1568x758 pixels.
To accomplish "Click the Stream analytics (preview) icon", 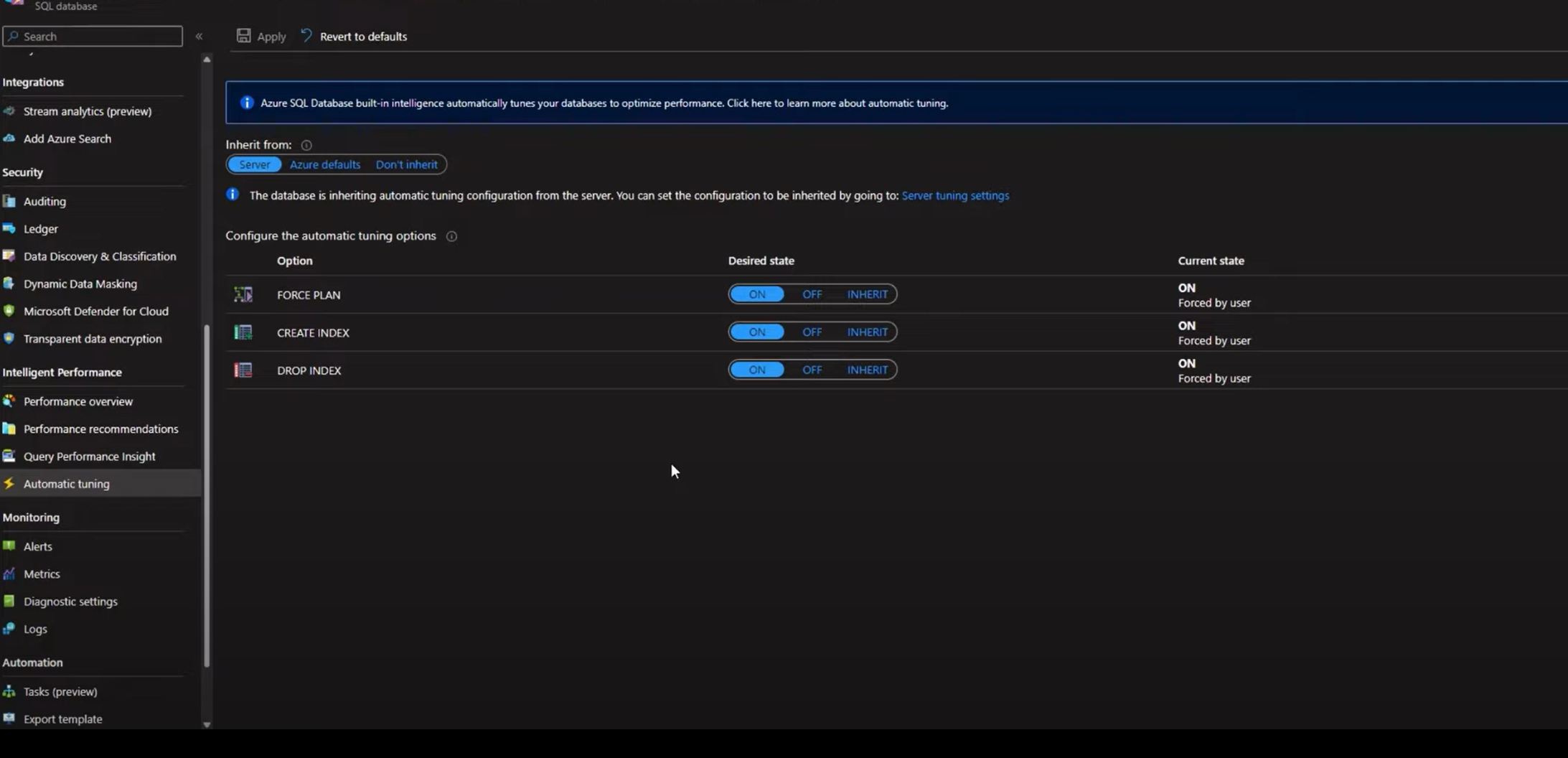I will [x=9, y=111].
